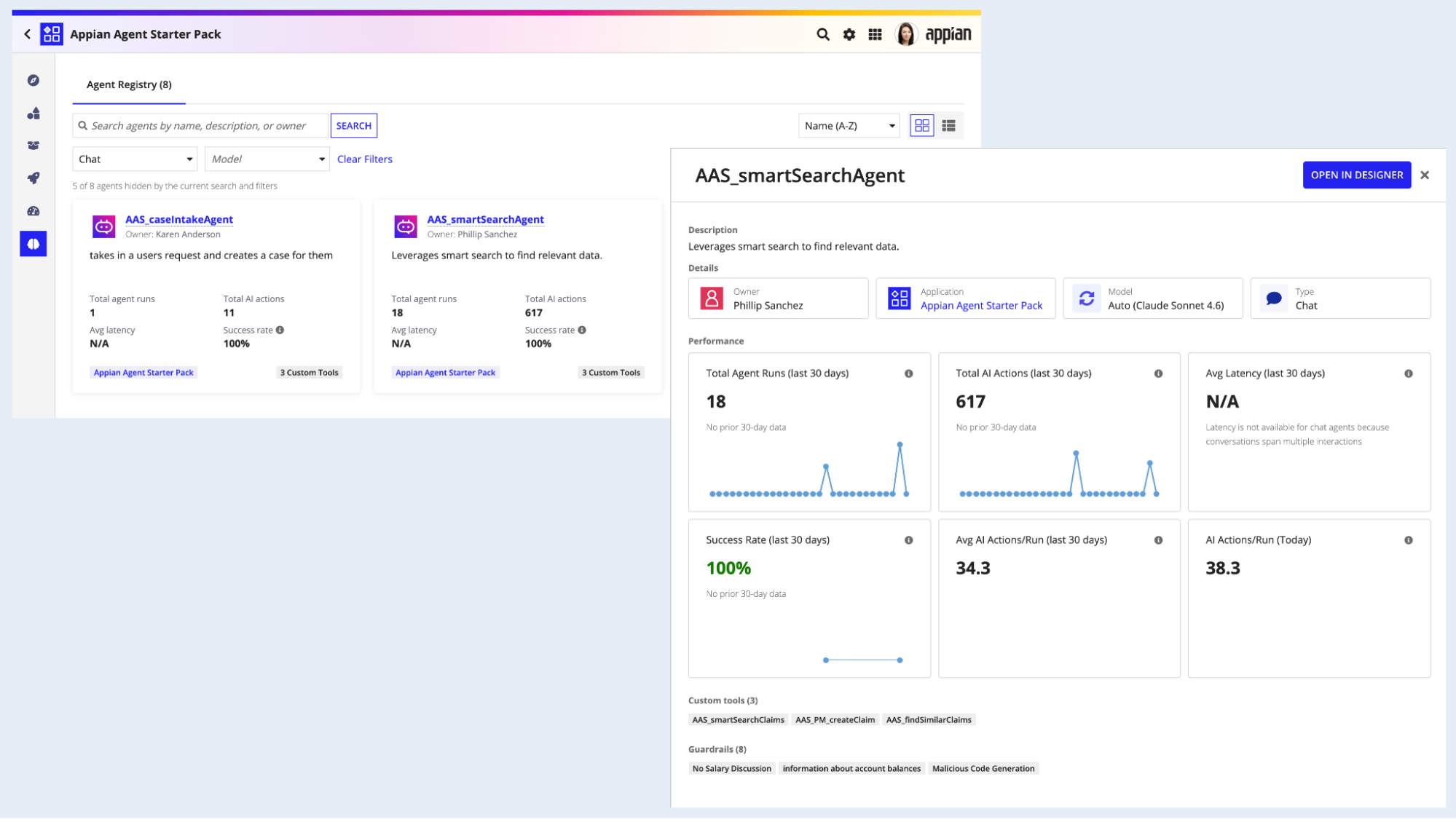
Task: Click the appian logo in header
Action: (x=948, y=34)
